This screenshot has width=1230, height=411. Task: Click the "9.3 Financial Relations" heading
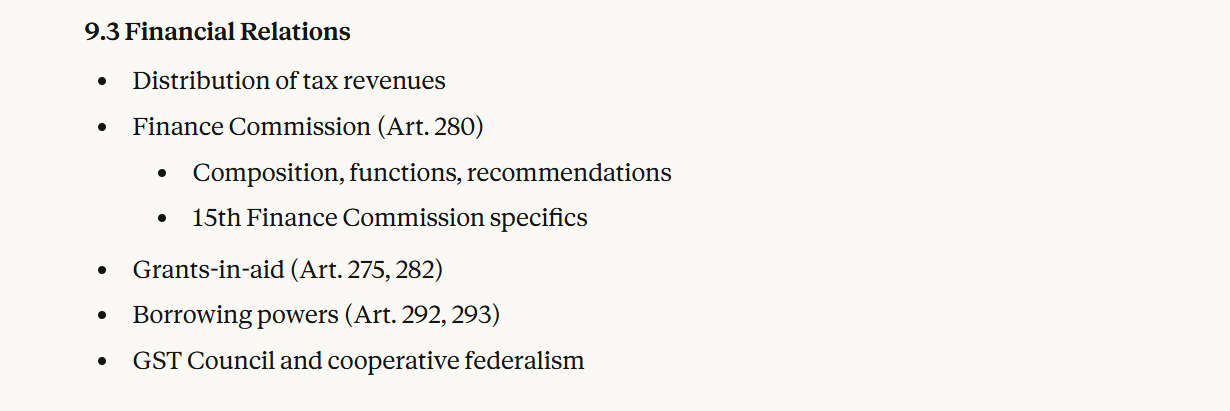point(217,32)
